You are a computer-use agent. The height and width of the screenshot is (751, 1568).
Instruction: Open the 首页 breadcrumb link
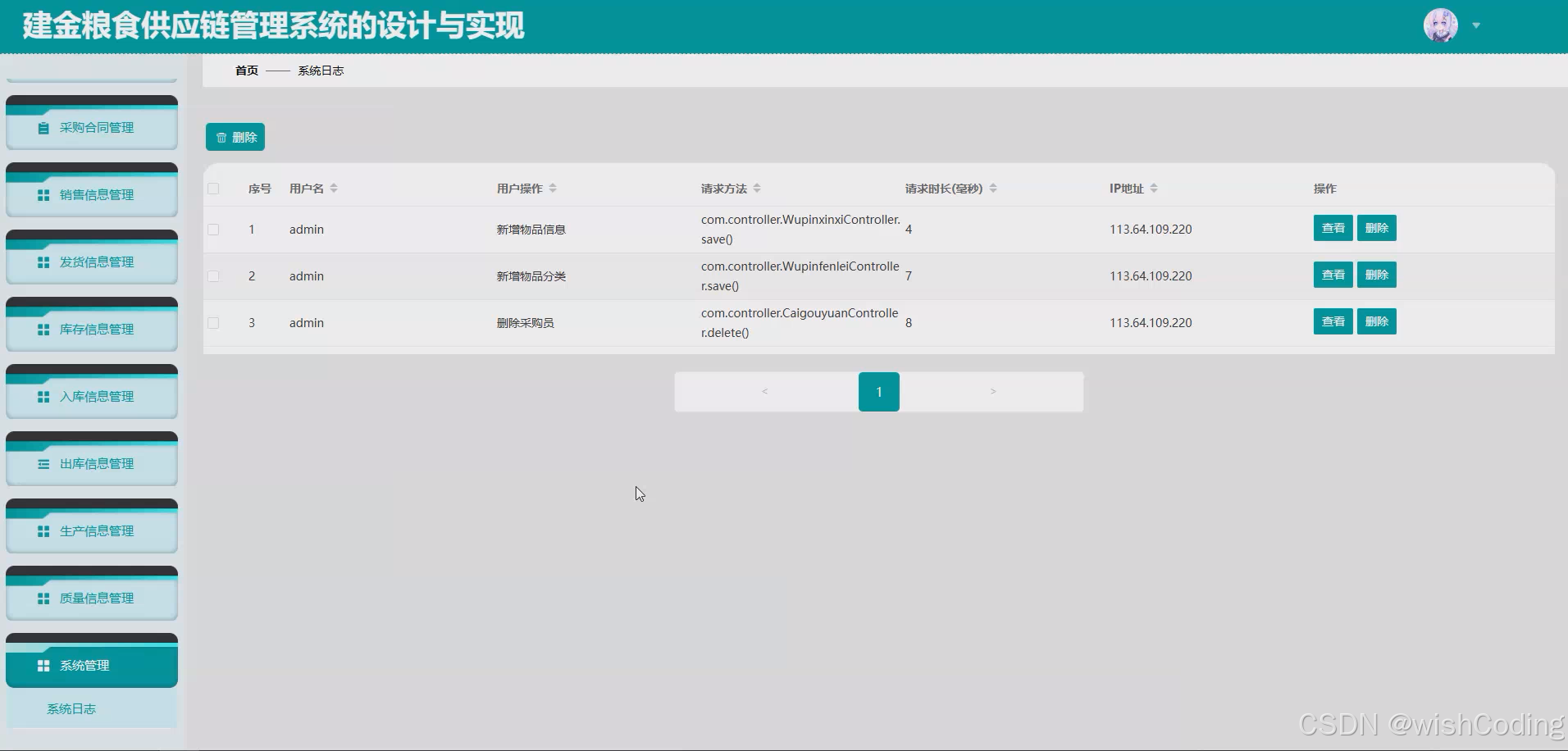(x=245, y=71)
